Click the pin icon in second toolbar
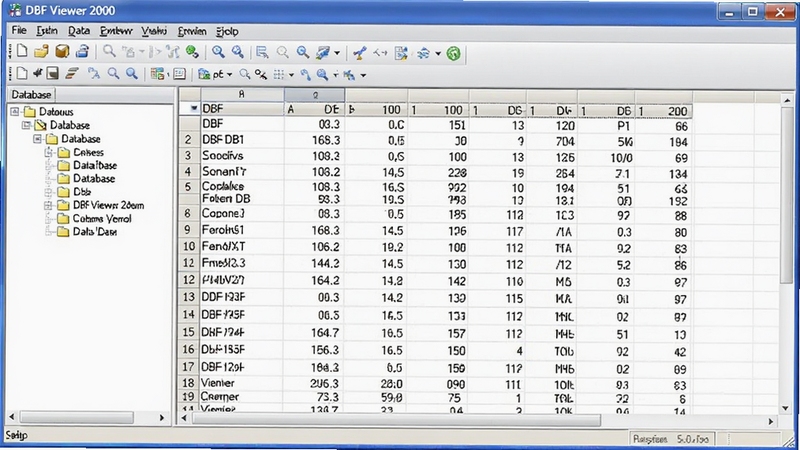This screenshot has width=800, height=450. coord(37,73)
